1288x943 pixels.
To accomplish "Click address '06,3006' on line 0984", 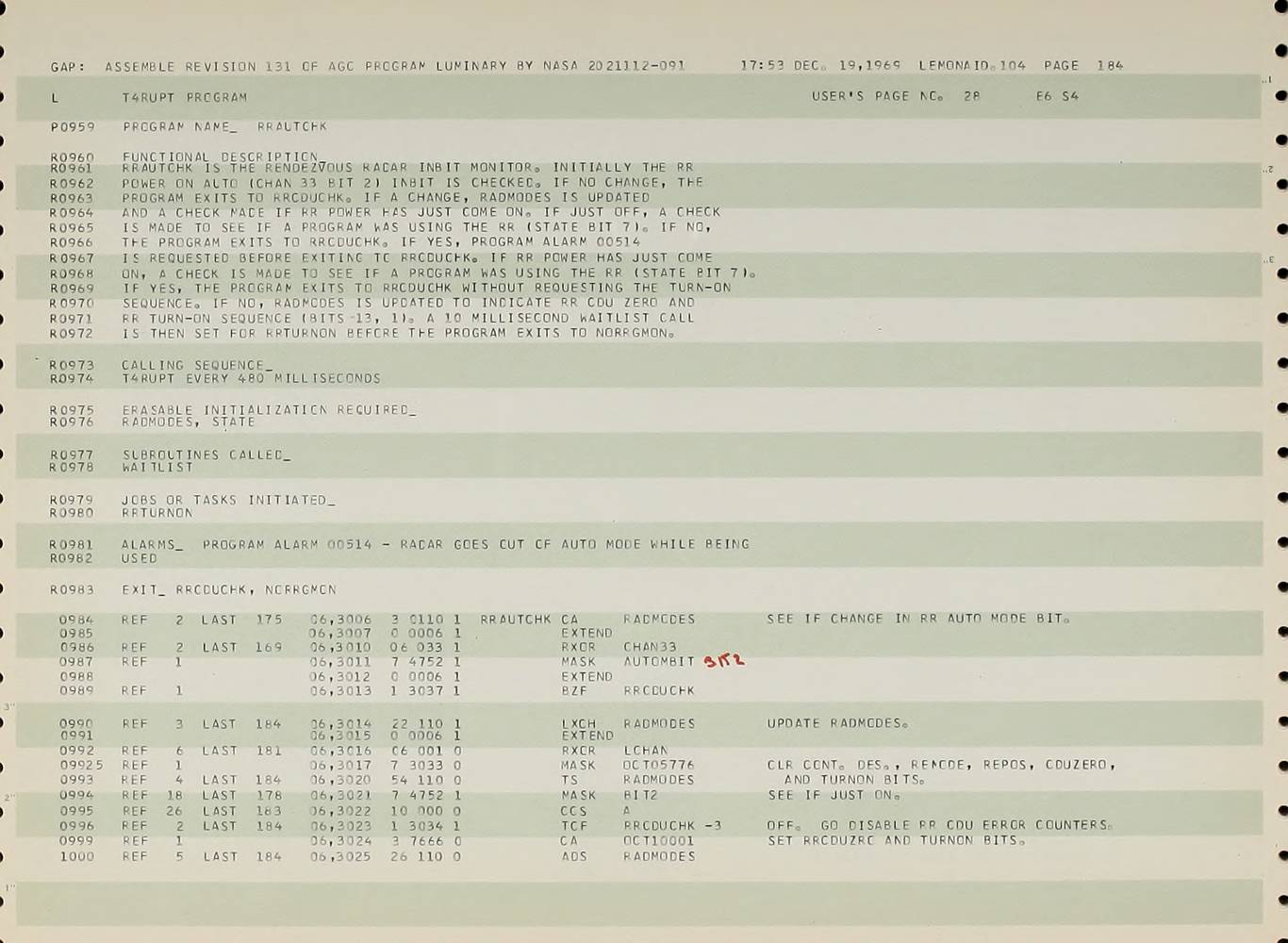I will [x=340, y=620].
